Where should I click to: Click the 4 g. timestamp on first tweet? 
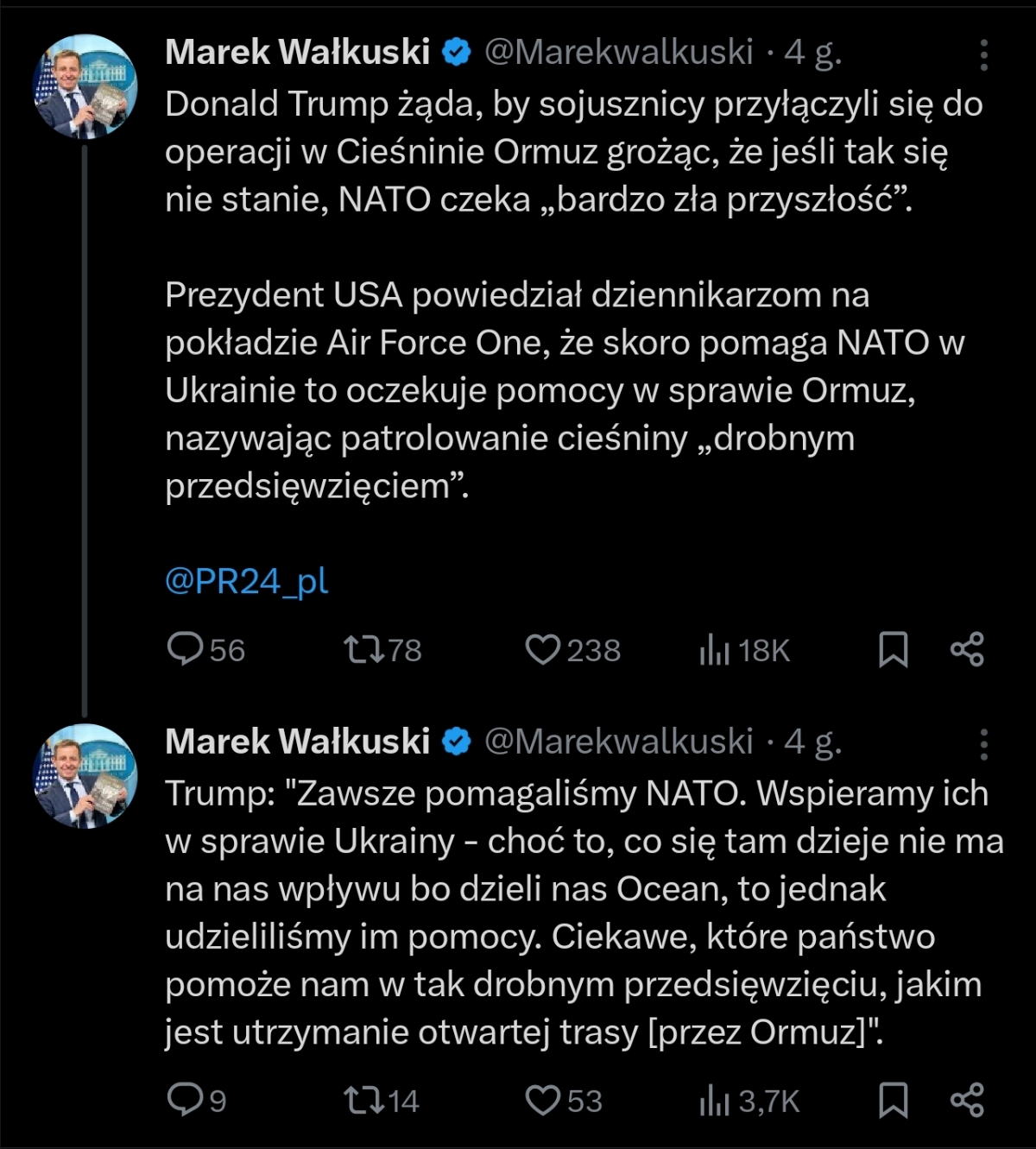point(812,53)
